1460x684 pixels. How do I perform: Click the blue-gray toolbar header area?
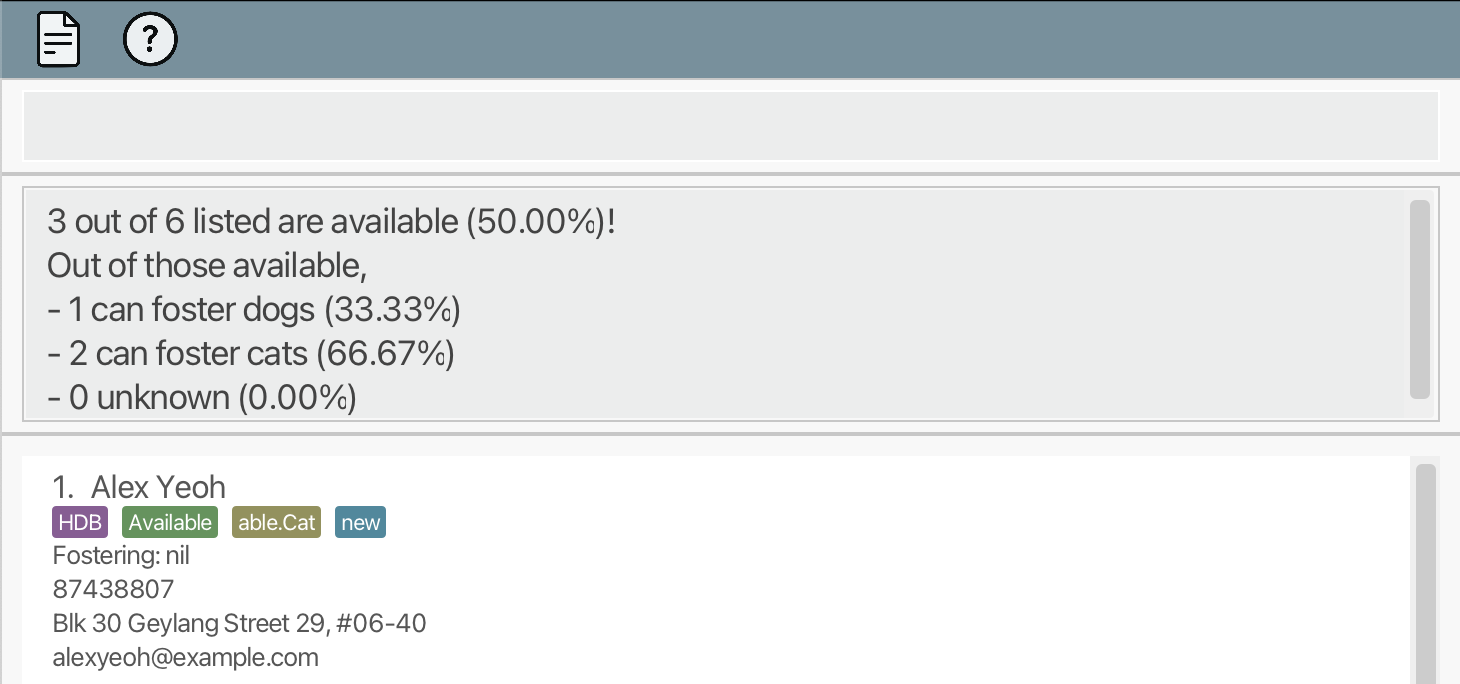click(800, 40)
